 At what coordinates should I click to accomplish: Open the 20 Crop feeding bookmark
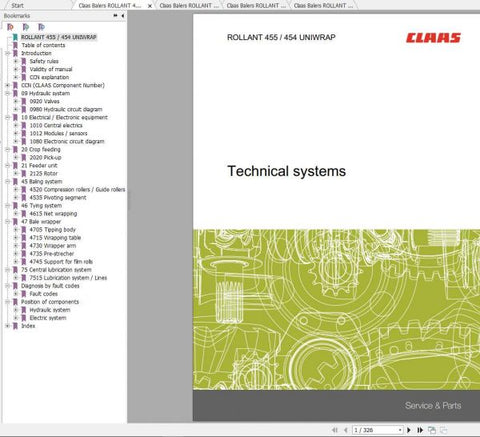pyautogui.click(x=41, y=149)
